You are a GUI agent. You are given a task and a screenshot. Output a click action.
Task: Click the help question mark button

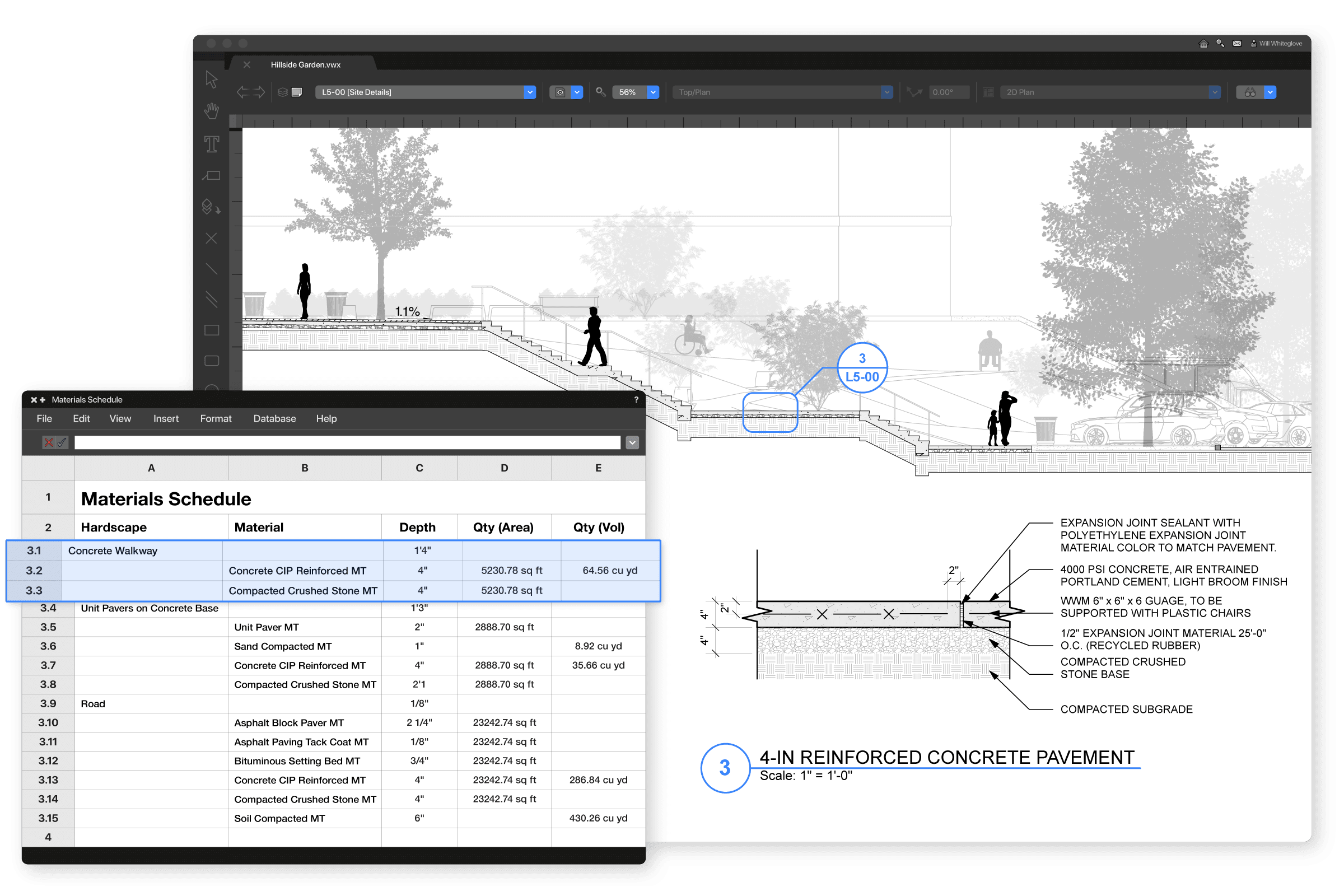coord(636,399)
